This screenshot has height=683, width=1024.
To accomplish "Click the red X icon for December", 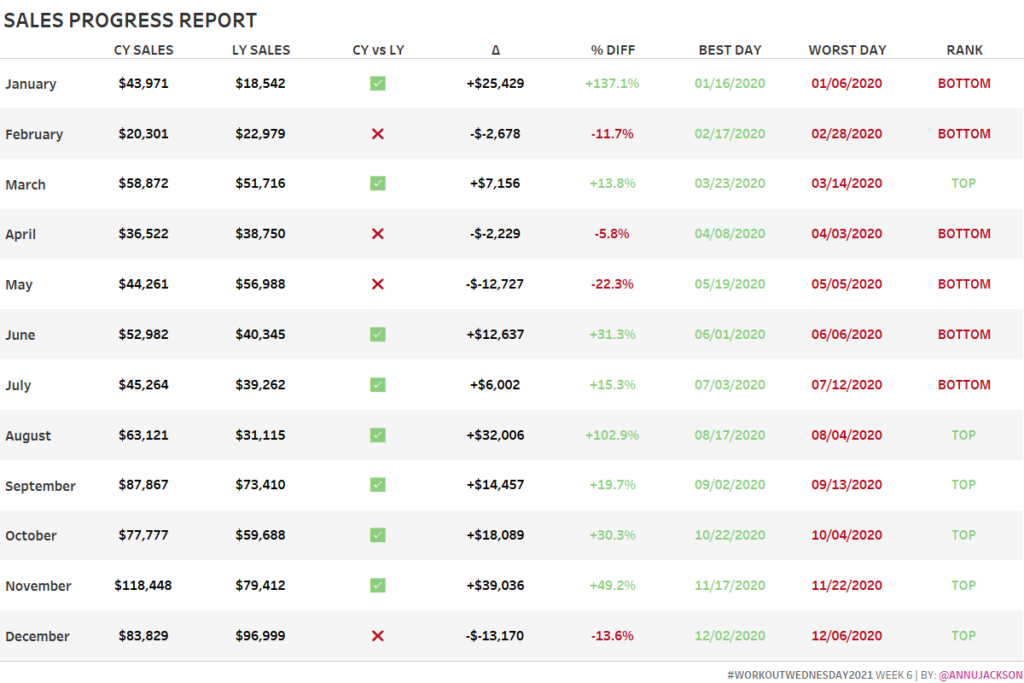I will point(377,636).
